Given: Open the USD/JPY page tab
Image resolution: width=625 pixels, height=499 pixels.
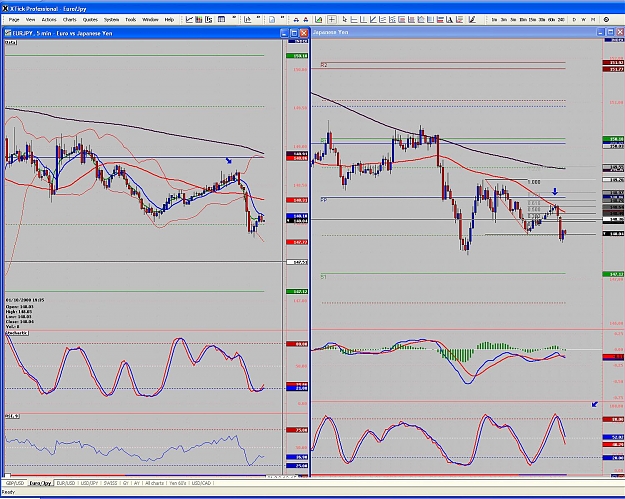Looking at the screenshot, I should click(89, 483).
